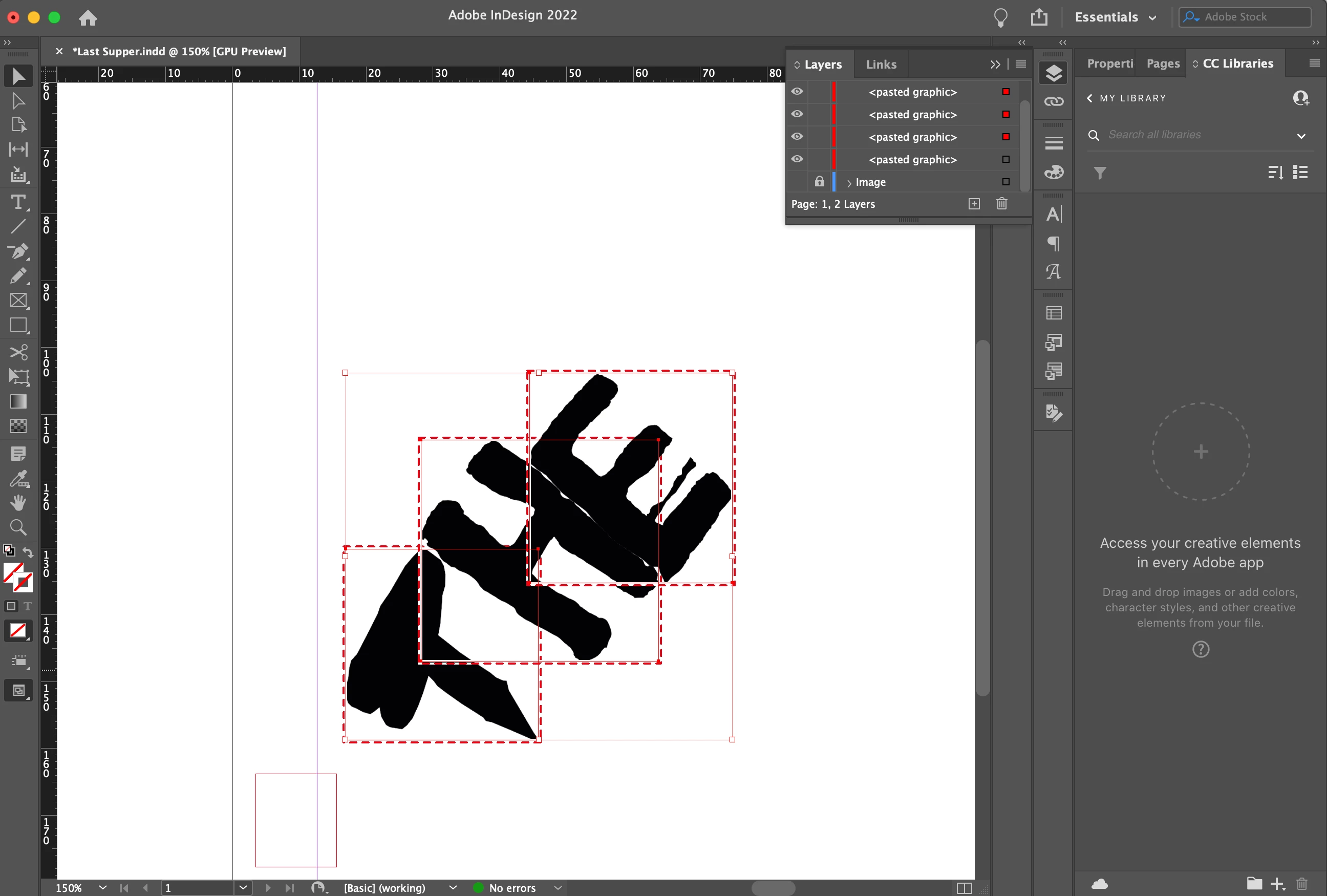
Task: Hide the first pasted graphic item
Action: coord(797,91)
